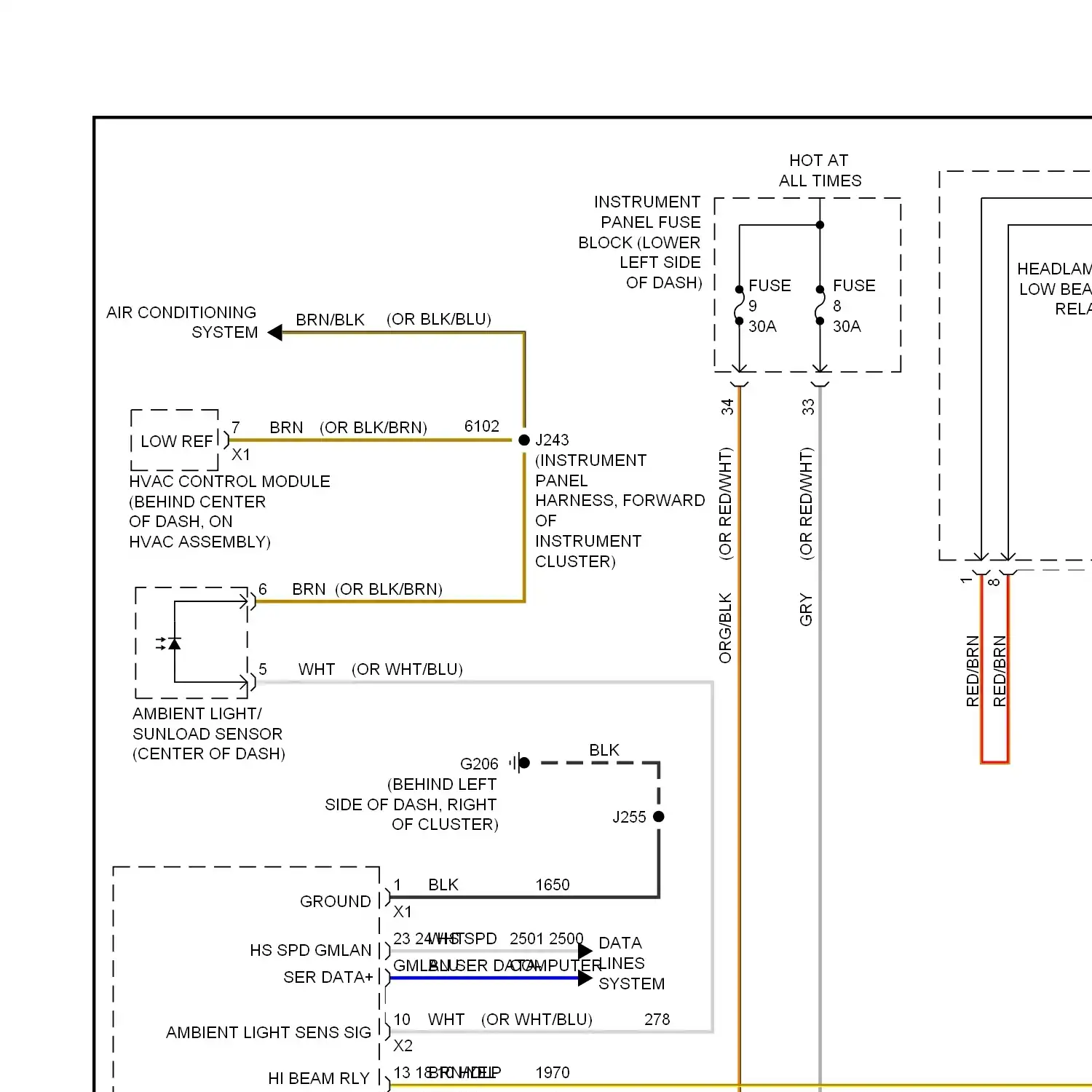Click connector pin 33 label
Image resolution: width=1092 pixels, height=1092 pixels.
808,407
